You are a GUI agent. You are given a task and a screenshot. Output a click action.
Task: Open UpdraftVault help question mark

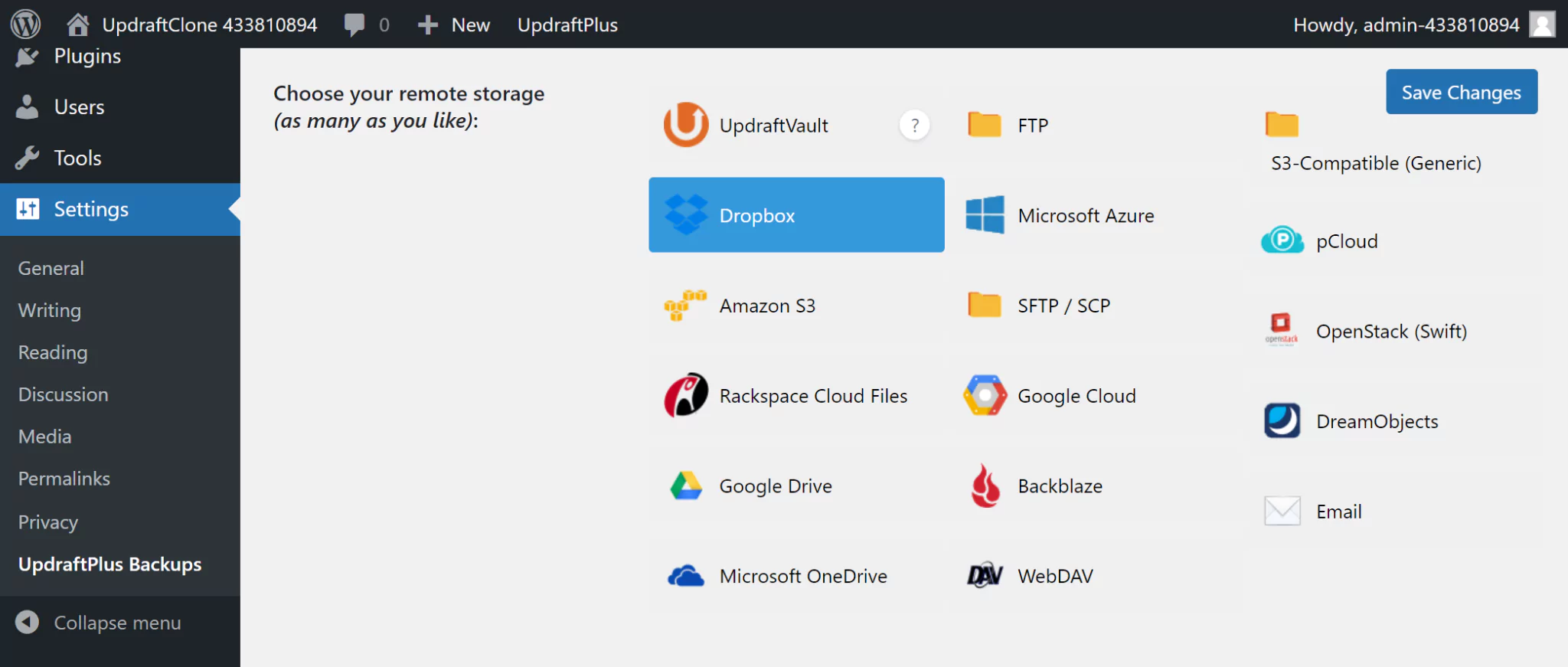[914, 125]
